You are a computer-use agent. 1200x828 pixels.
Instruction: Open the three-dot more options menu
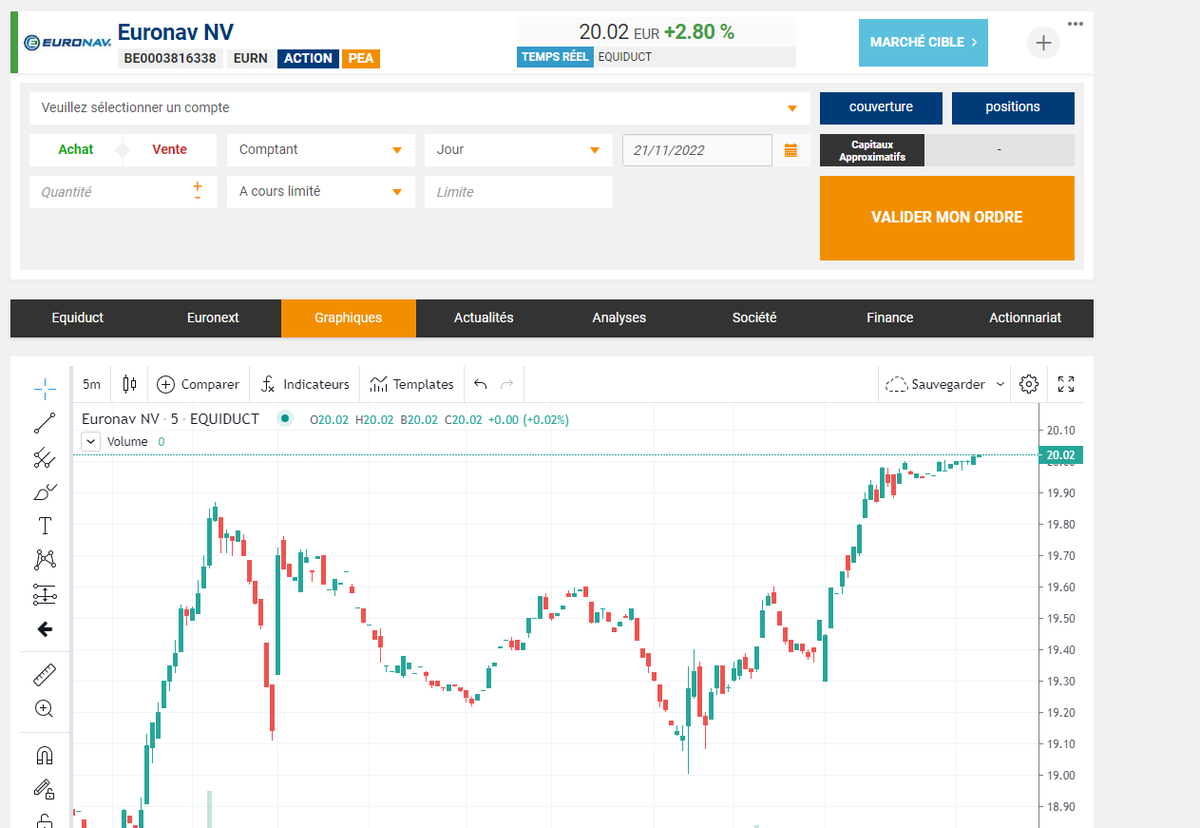coord(1075,24)
